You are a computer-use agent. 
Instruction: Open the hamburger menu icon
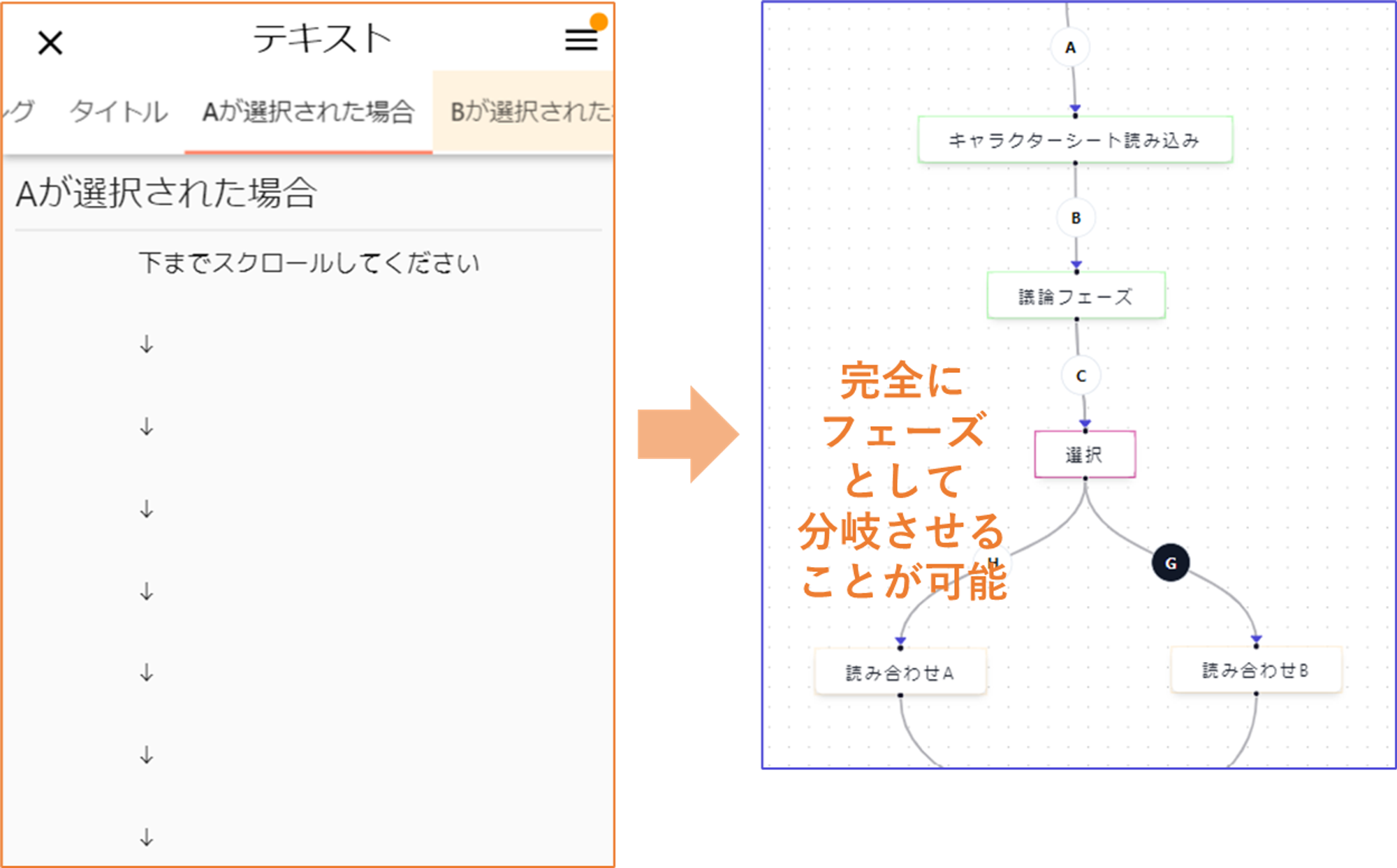[x=580, y=40]
